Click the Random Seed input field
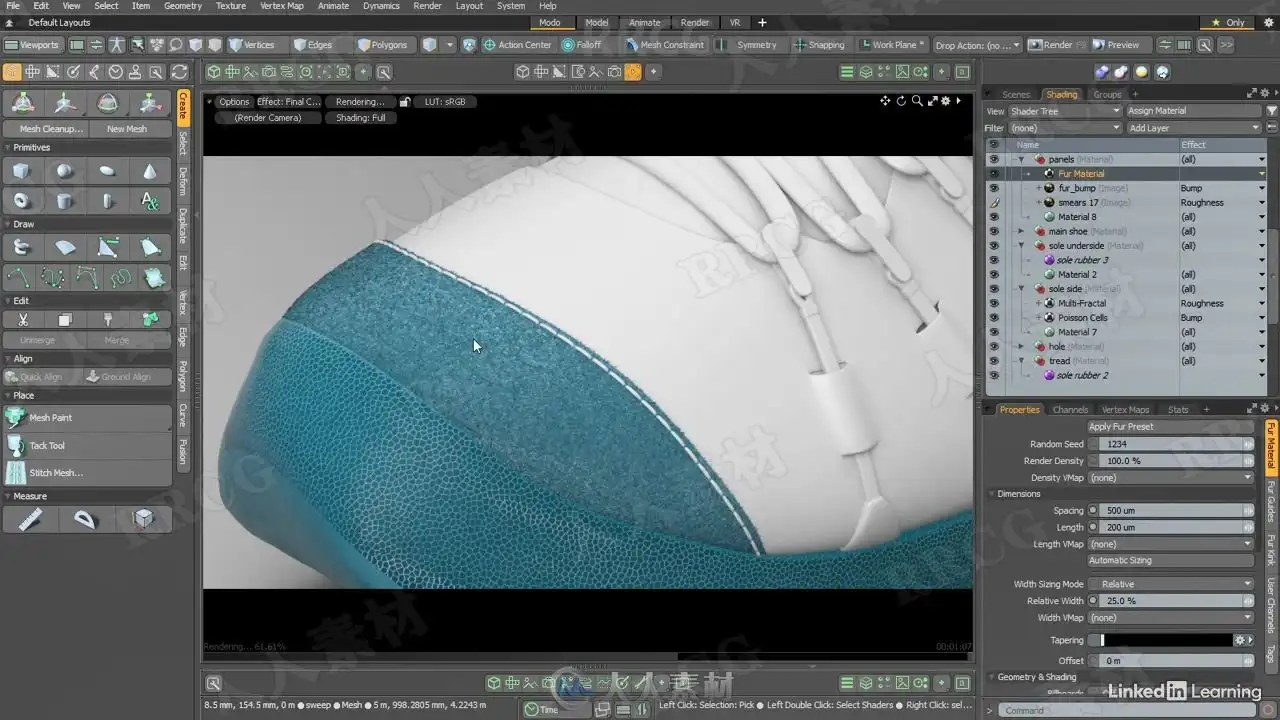 (x=1170, y=444)
